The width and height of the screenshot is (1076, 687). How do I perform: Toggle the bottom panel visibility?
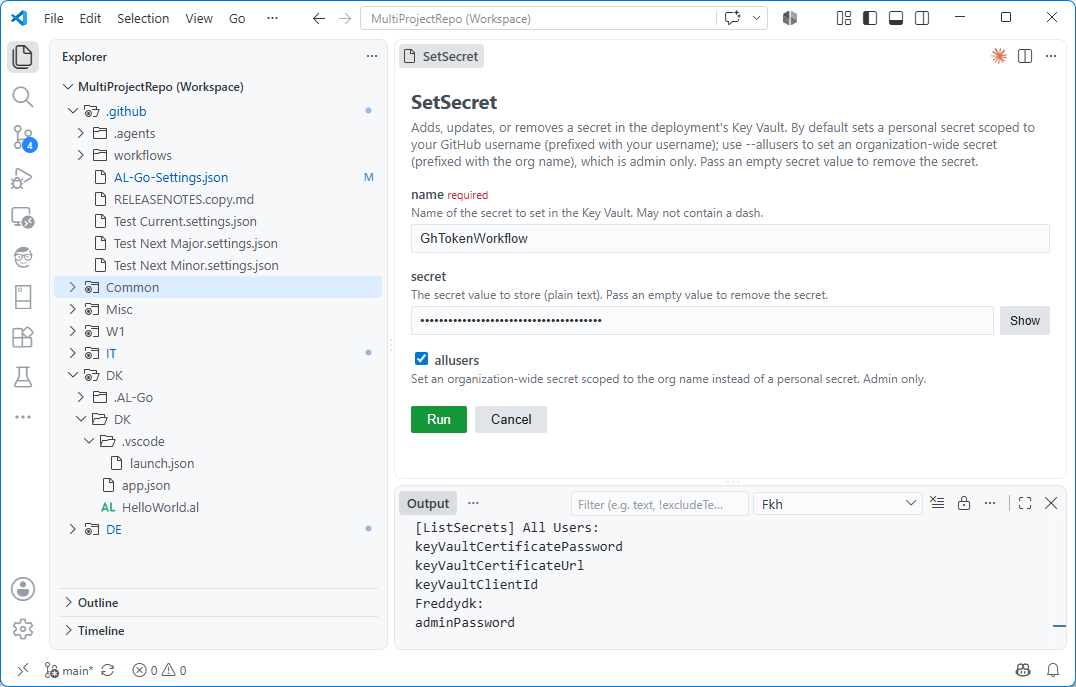[896, 19]
